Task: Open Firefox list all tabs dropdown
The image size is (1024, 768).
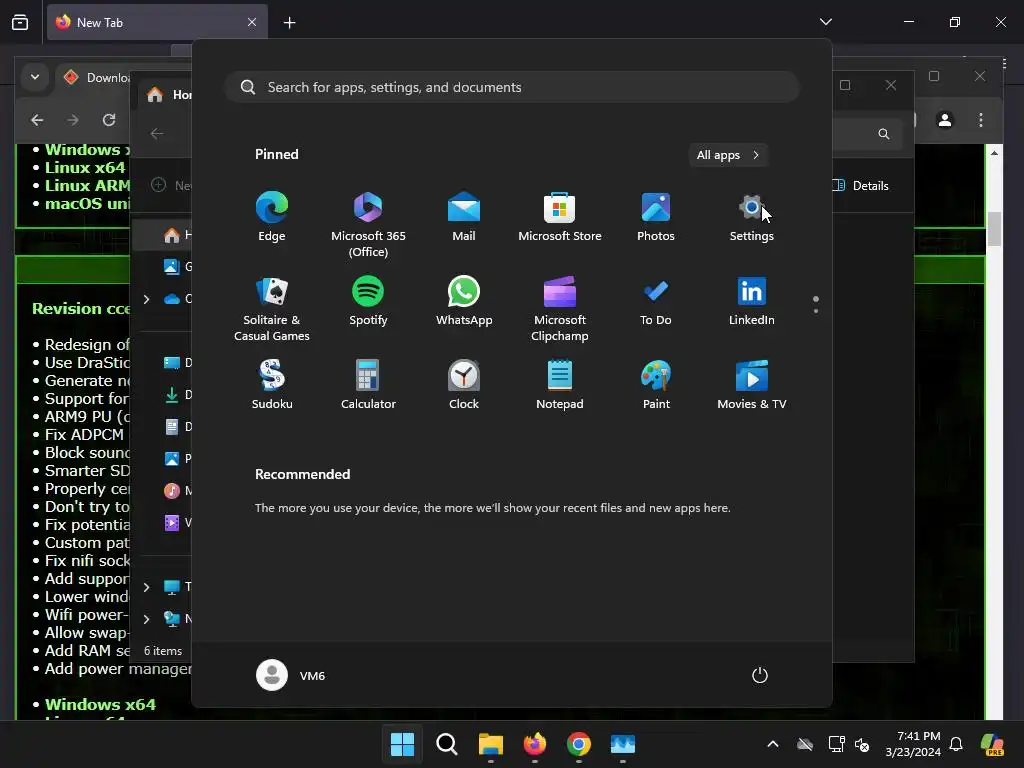Action: tap(825, 22)
